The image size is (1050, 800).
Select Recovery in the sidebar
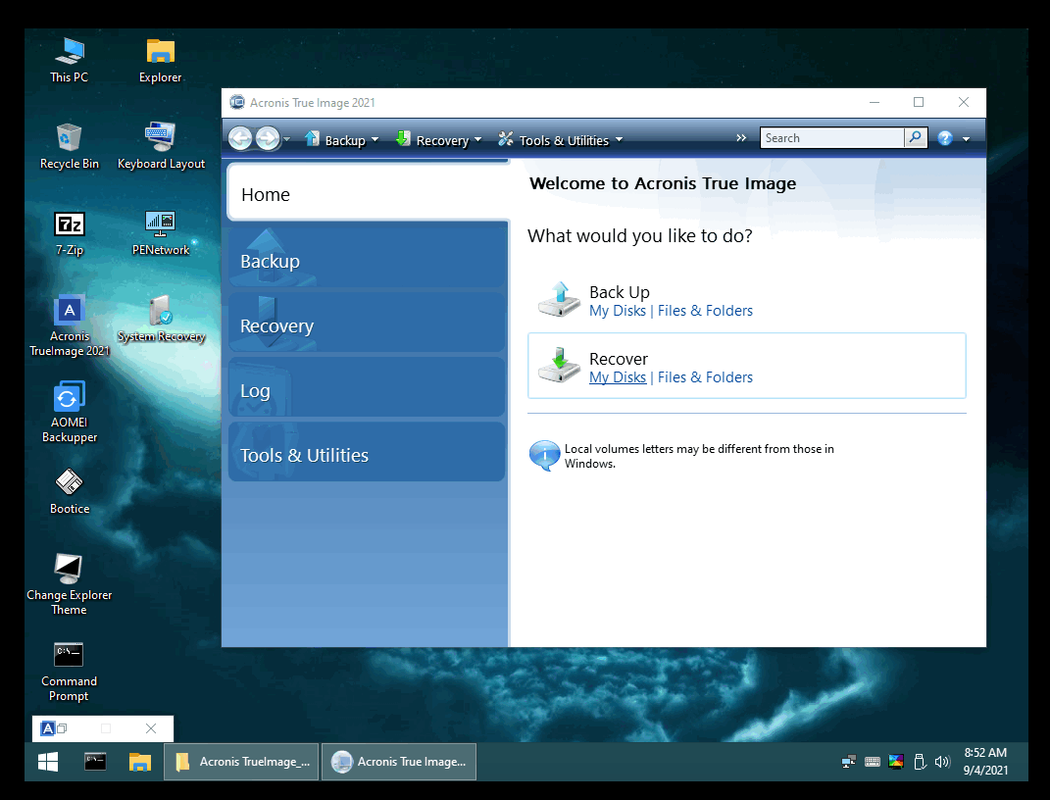click(x=366, y=323)
